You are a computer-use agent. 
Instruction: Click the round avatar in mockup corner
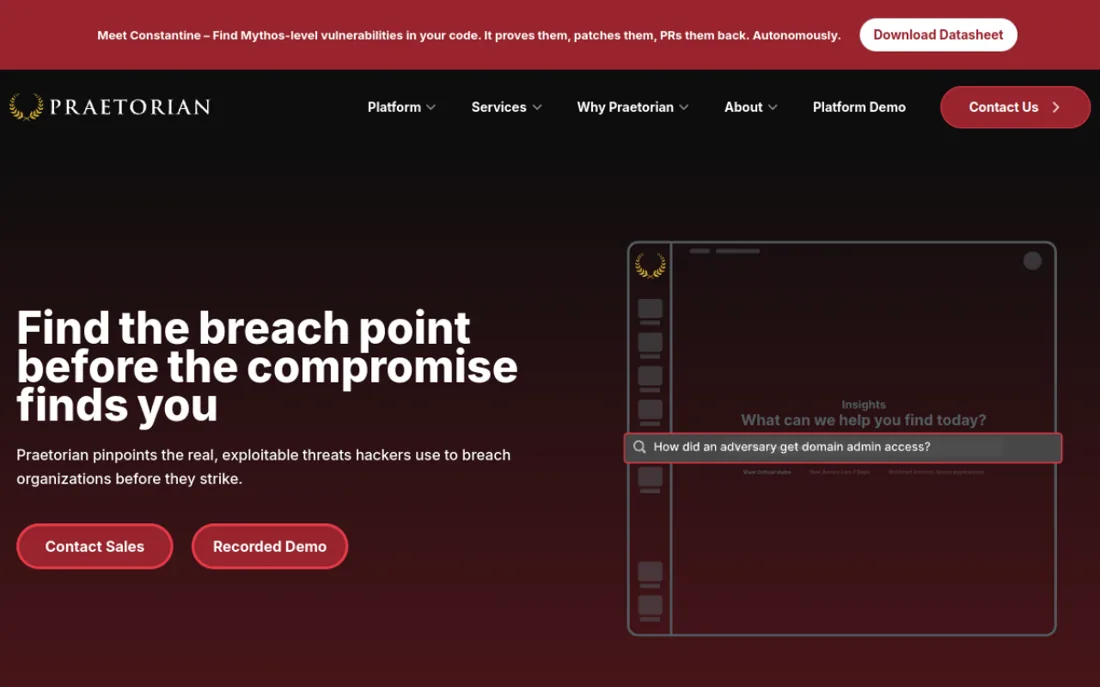(x=1032, y=261)
